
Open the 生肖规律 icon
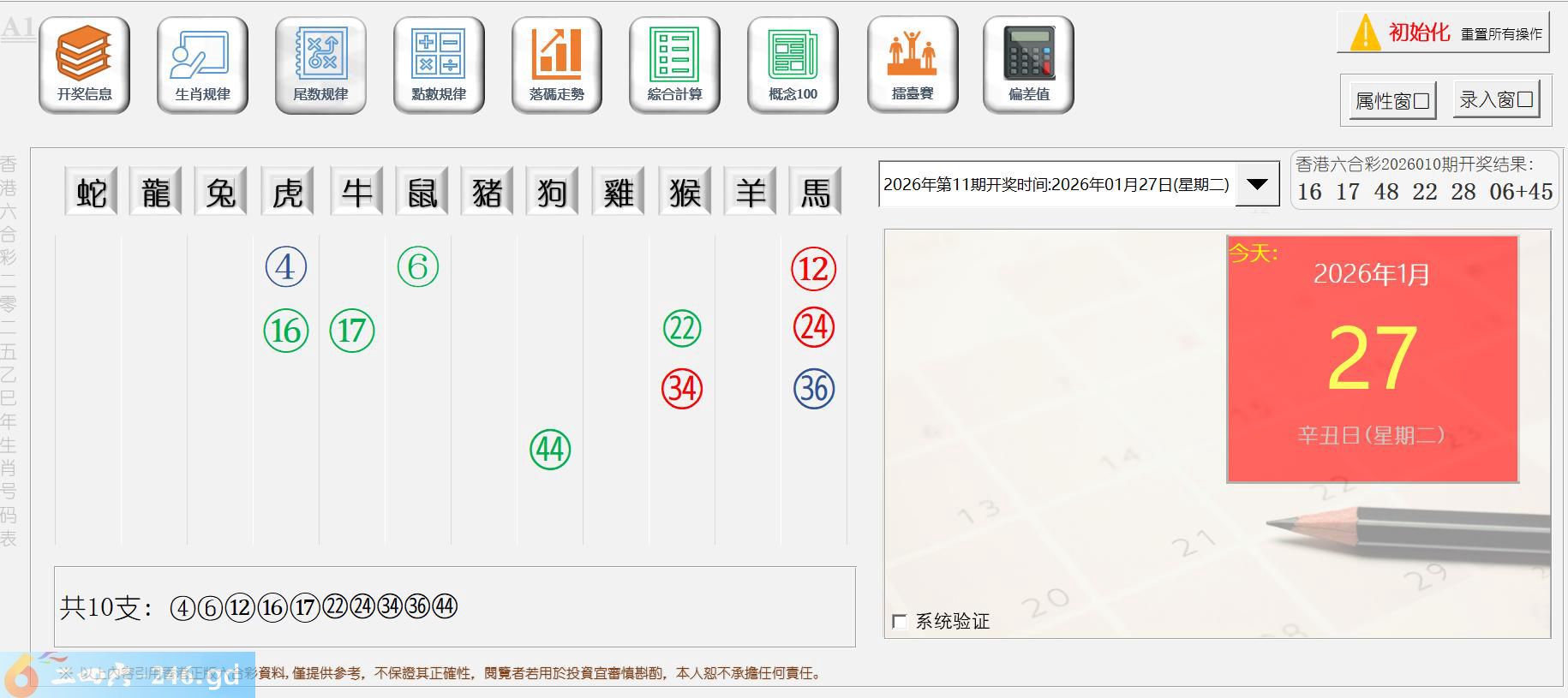tap(202, 64)
